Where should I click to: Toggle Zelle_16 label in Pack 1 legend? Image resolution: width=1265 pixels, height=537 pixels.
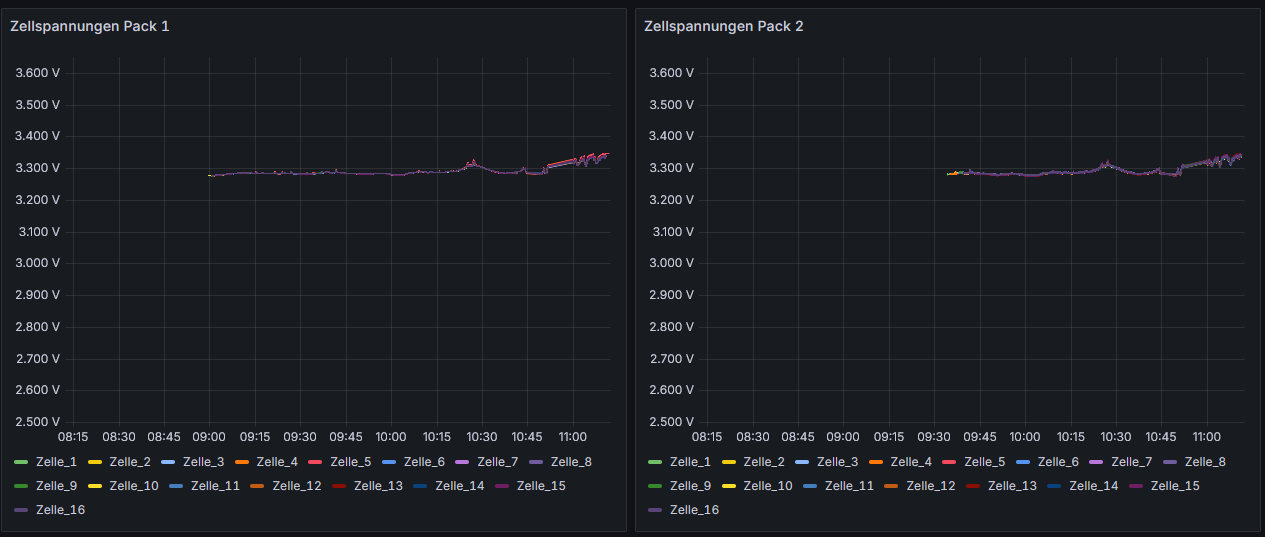[60, 510]
